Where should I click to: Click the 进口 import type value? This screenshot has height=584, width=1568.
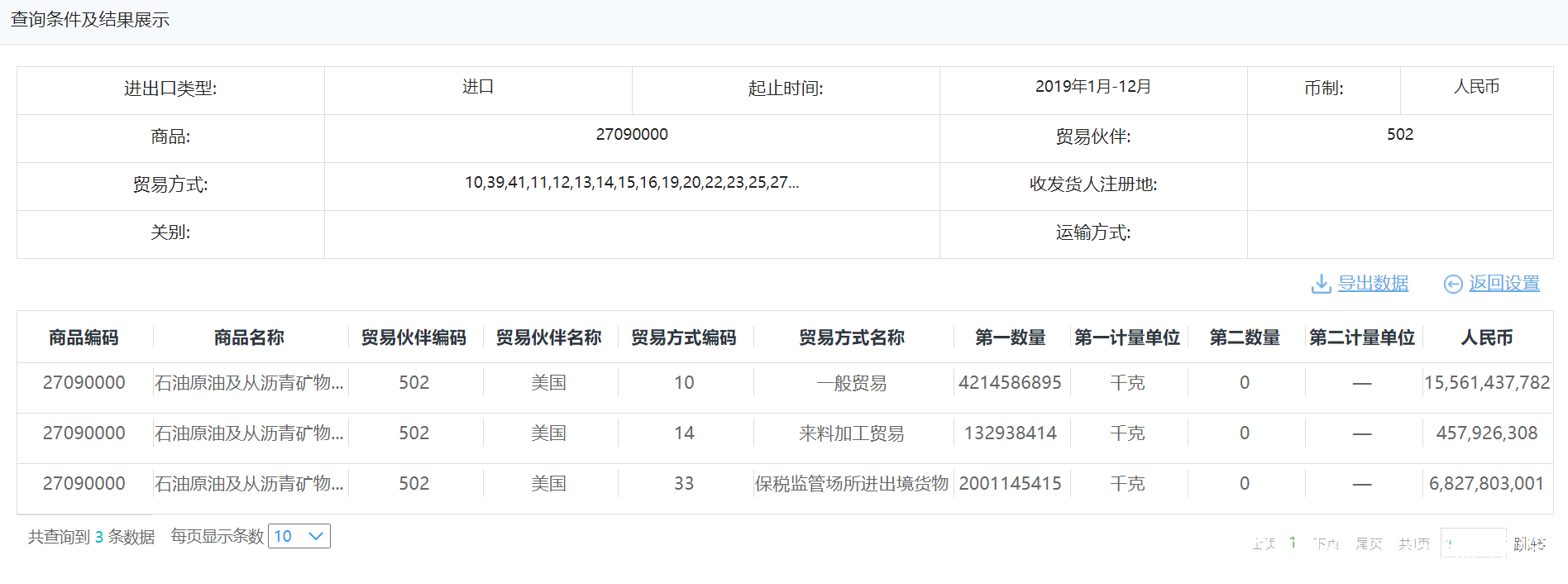478,87
